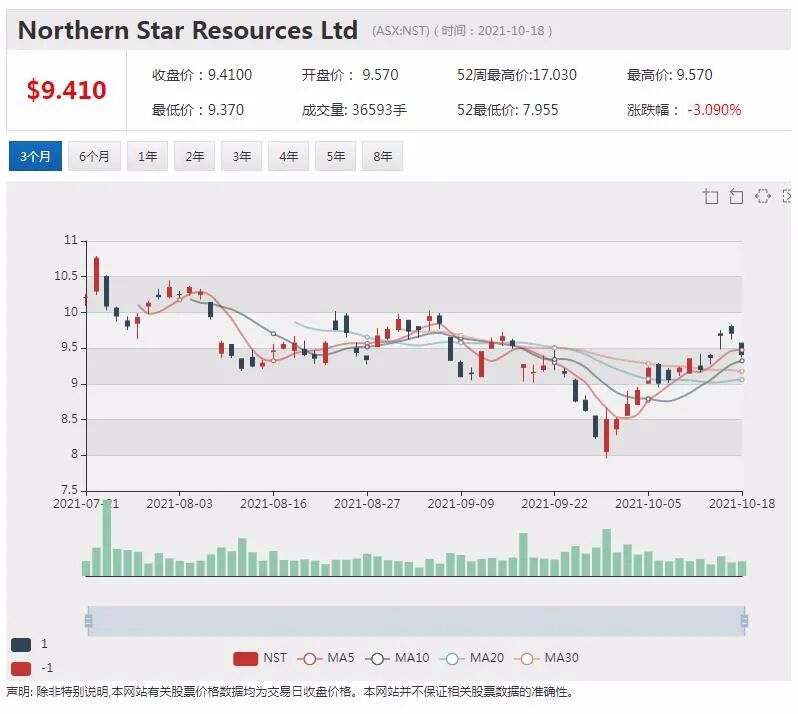Click the y-axis label 10.5

66,276
